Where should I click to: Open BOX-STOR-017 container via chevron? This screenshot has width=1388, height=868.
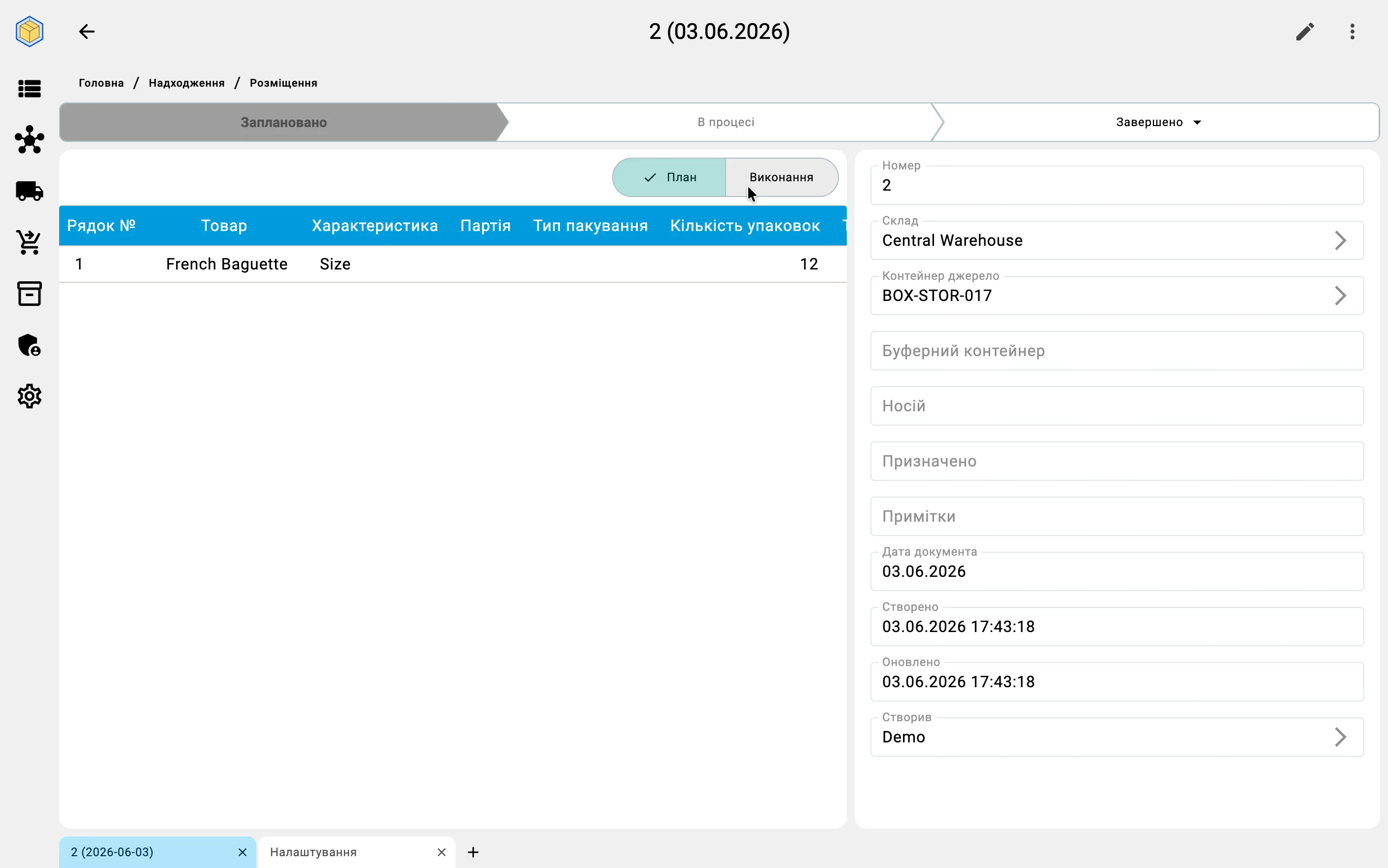tap(1340, 296)
